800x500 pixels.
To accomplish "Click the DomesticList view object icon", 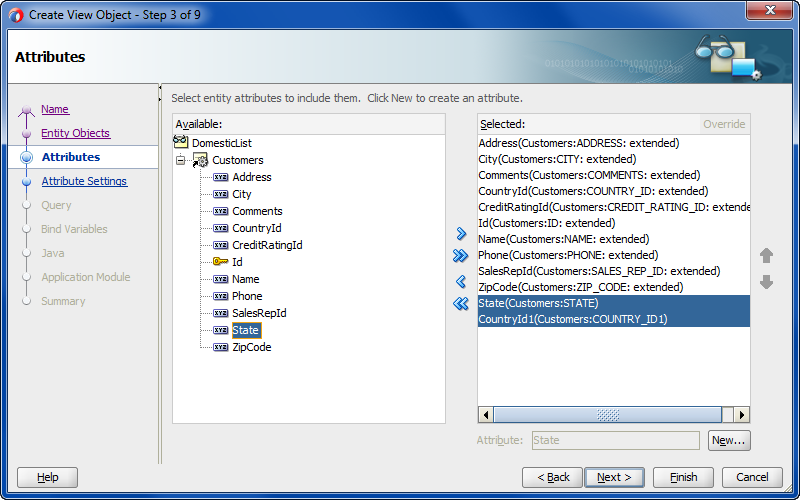I will 181,142.
